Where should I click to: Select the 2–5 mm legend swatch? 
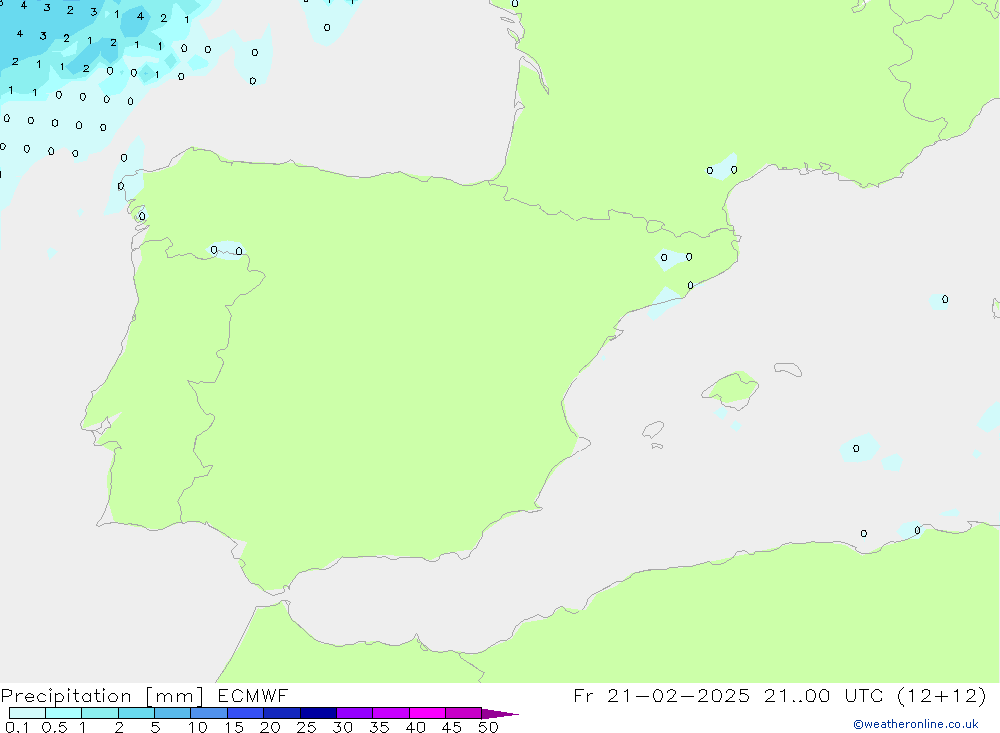tap(136, 713)
